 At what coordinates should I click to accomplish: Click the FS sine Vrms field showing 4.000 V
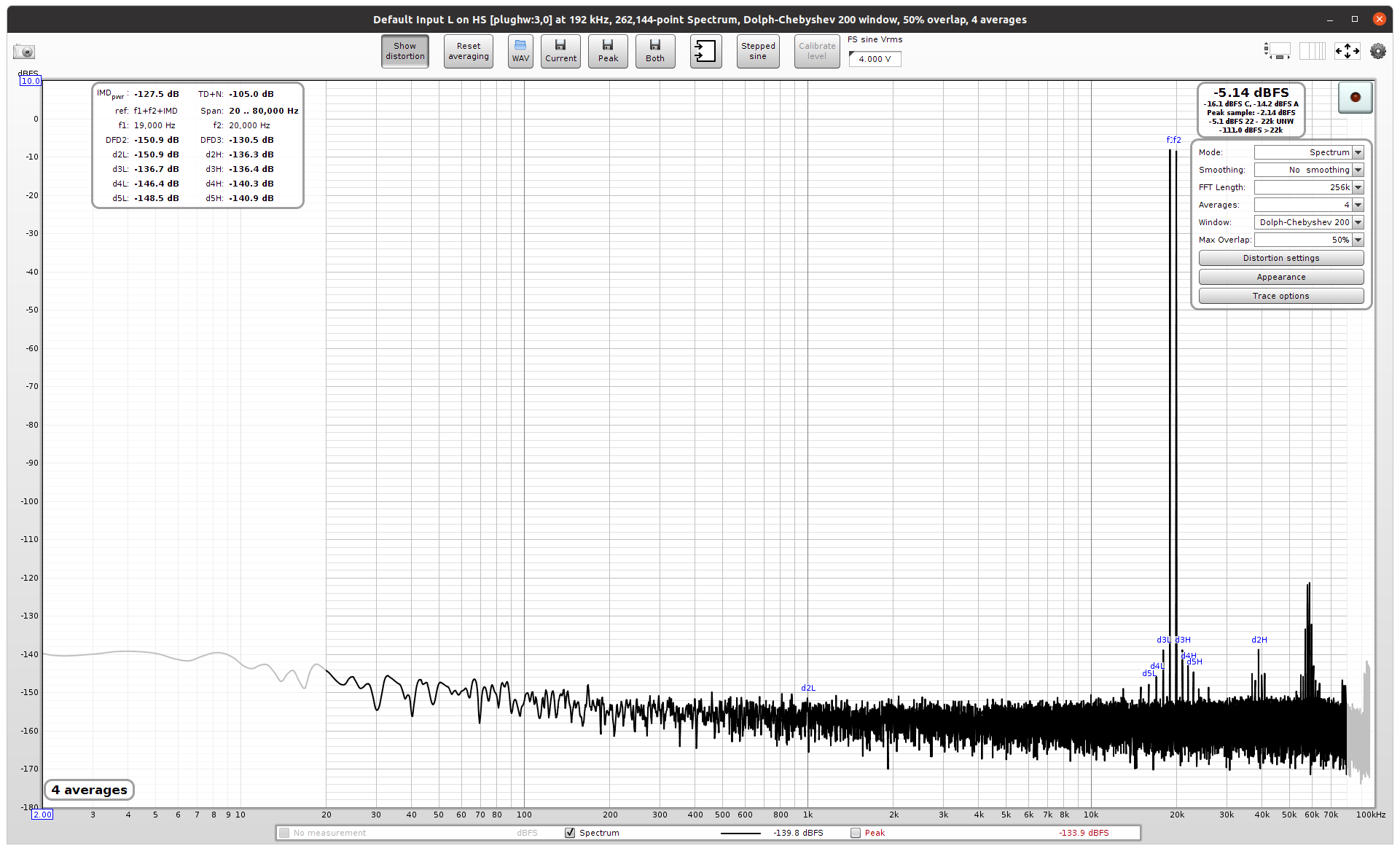tap(875, 59)
